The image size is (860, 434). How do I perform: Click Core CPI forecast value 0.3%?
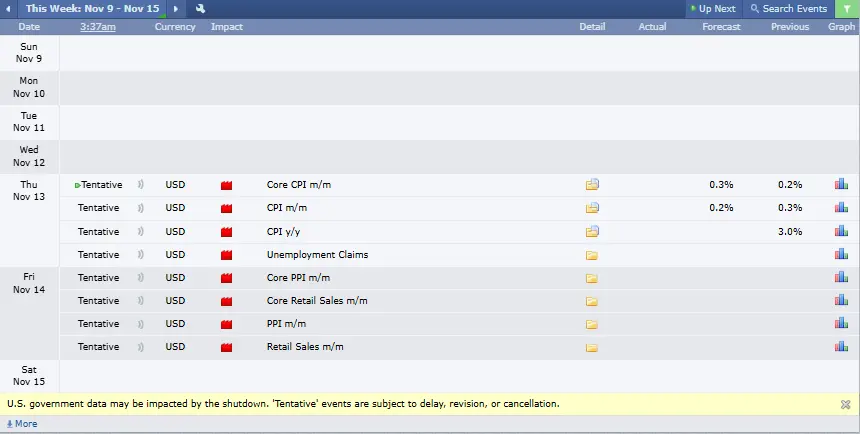tap(721, 185)
